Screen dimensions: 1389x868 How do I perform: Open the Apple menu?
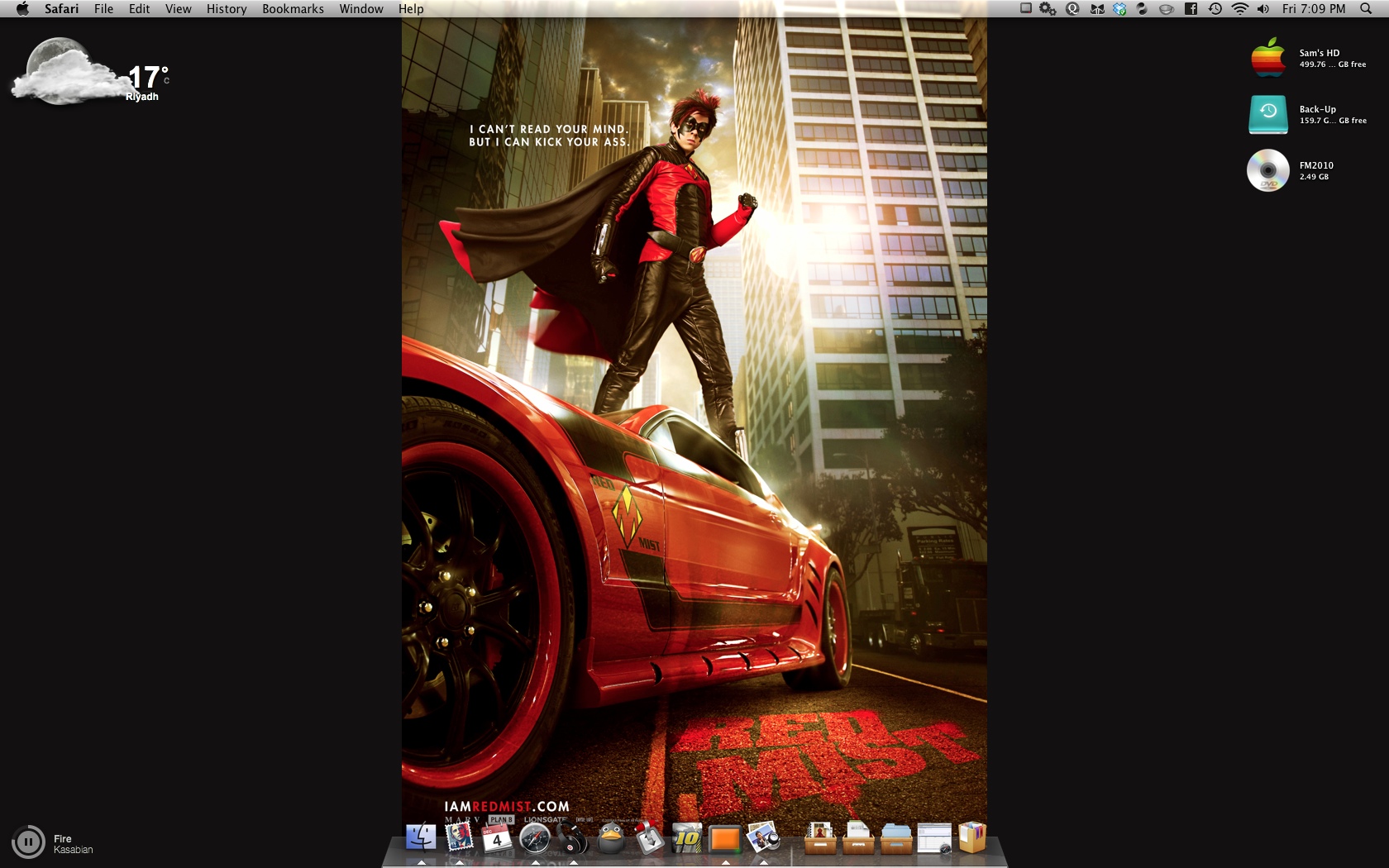click(x=22, y=9)
